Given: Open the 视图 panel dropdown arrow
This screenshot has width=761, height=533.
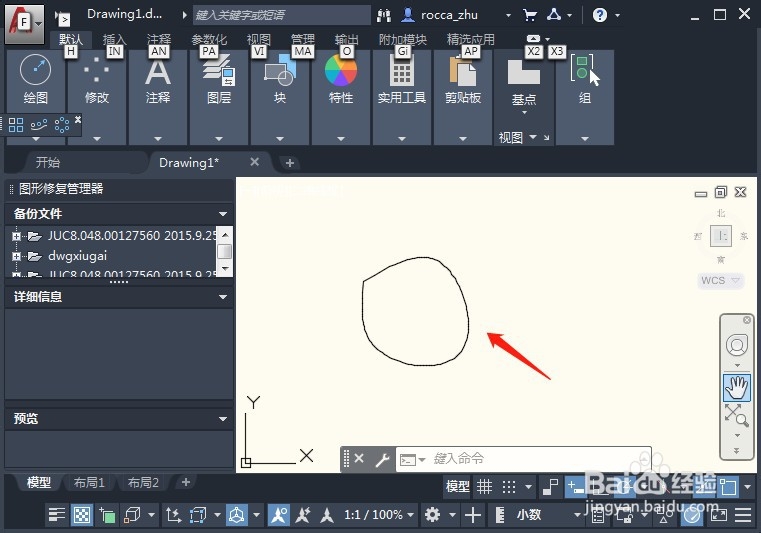Looking at the screenshot, I should tap(533, 137).
